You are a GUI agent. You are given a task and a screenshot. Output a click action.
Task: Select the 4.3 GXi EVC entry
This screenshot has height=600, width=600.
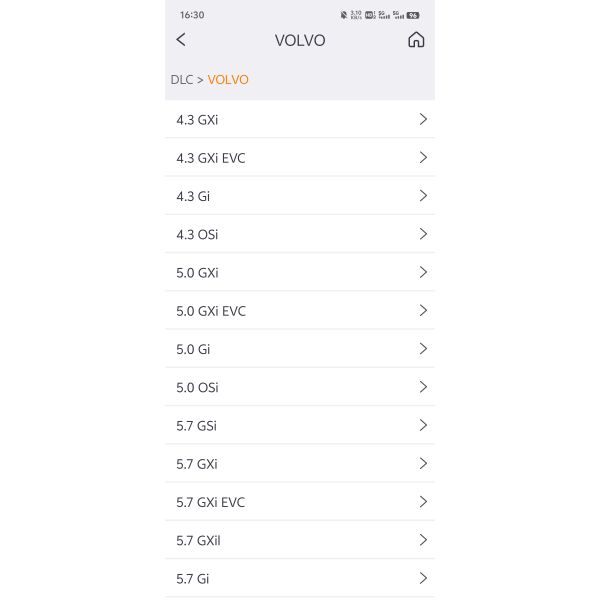pos(299,158)
